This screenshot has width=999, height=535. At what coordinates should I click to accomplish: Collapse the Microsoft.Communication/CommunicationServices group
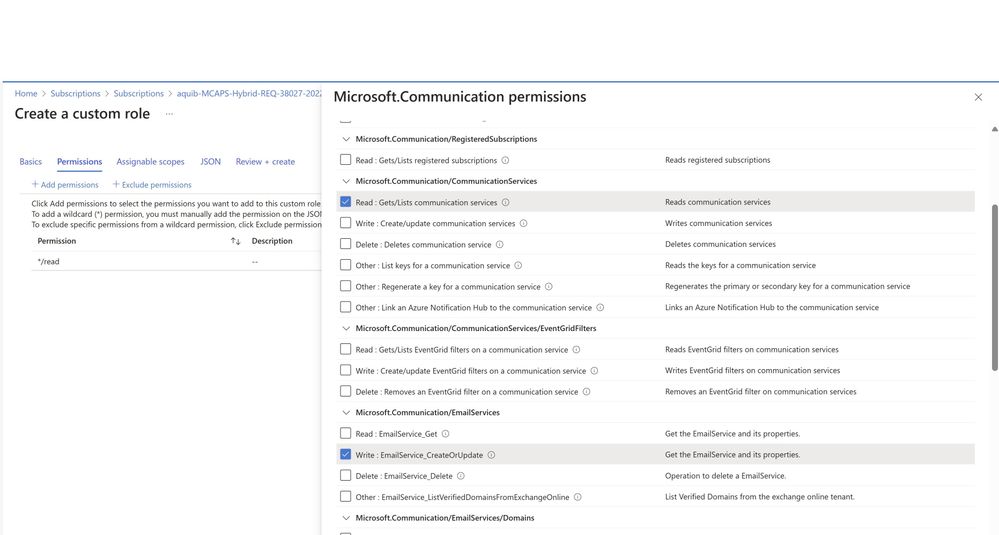point(346,181)
